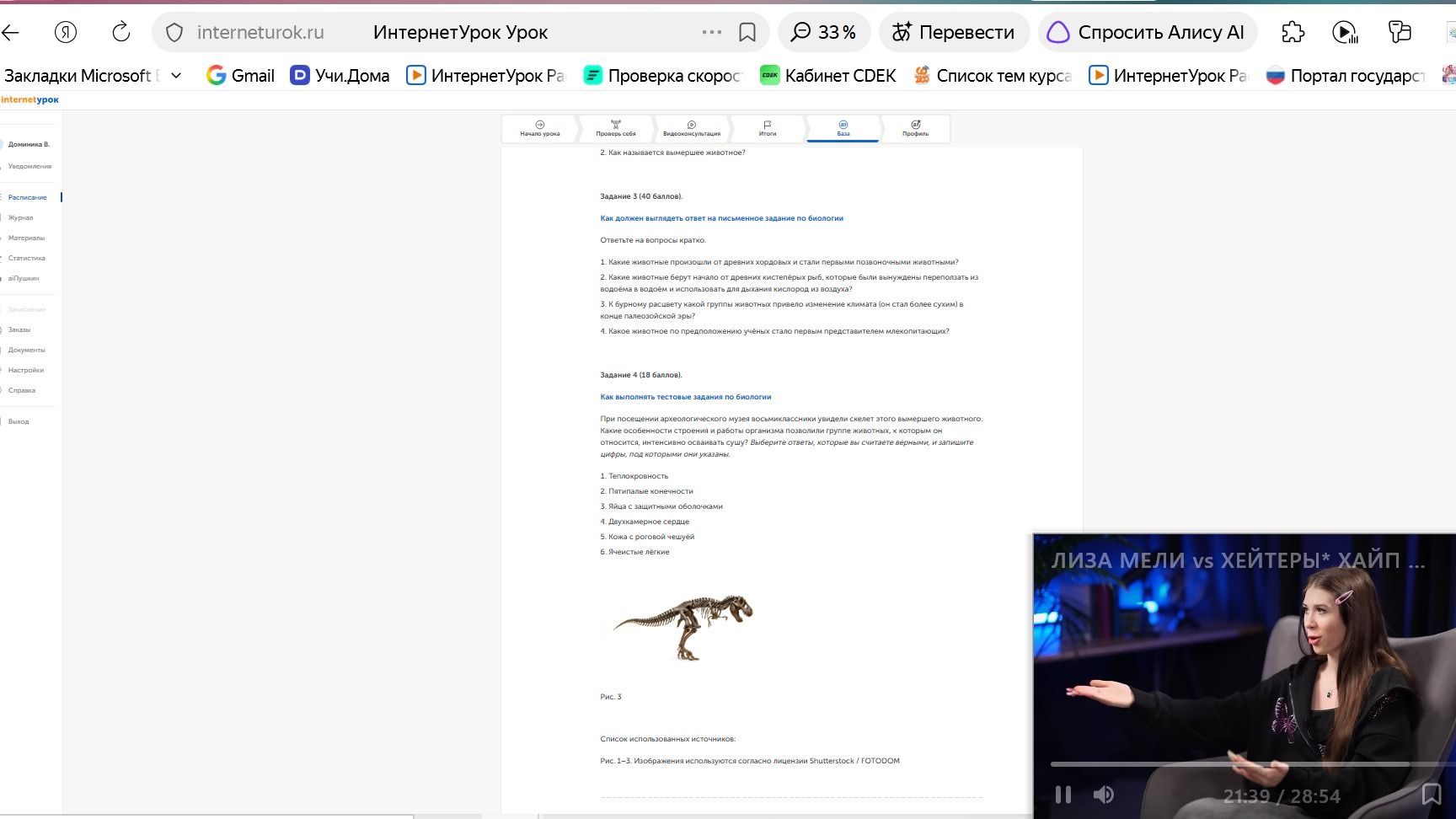The image size is (1456, 819).
Task: Click answer option 1. Теплокровность
Action: point(634,476)
